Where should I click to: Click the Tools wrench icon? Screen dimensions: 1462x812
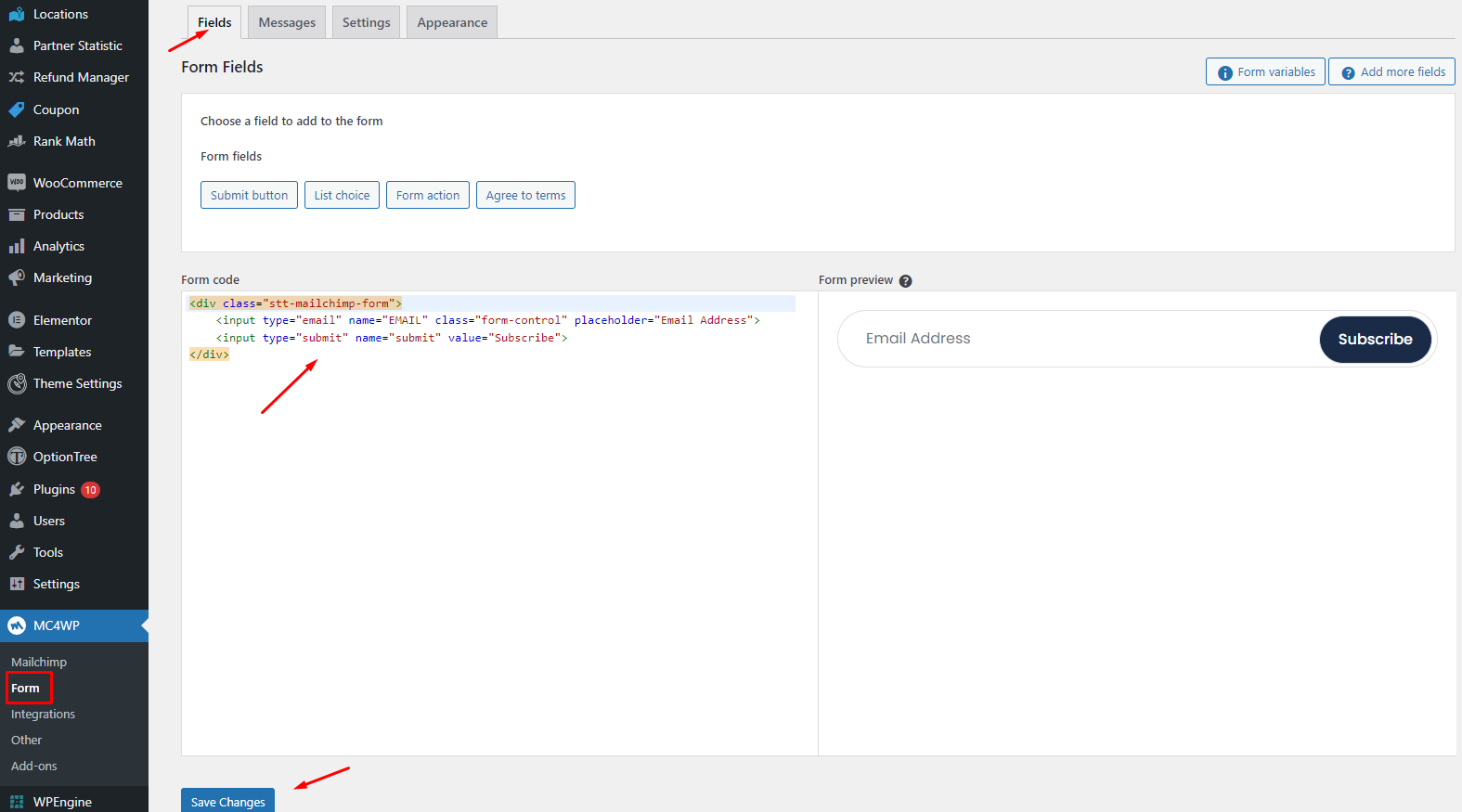(x=17, y=552)
